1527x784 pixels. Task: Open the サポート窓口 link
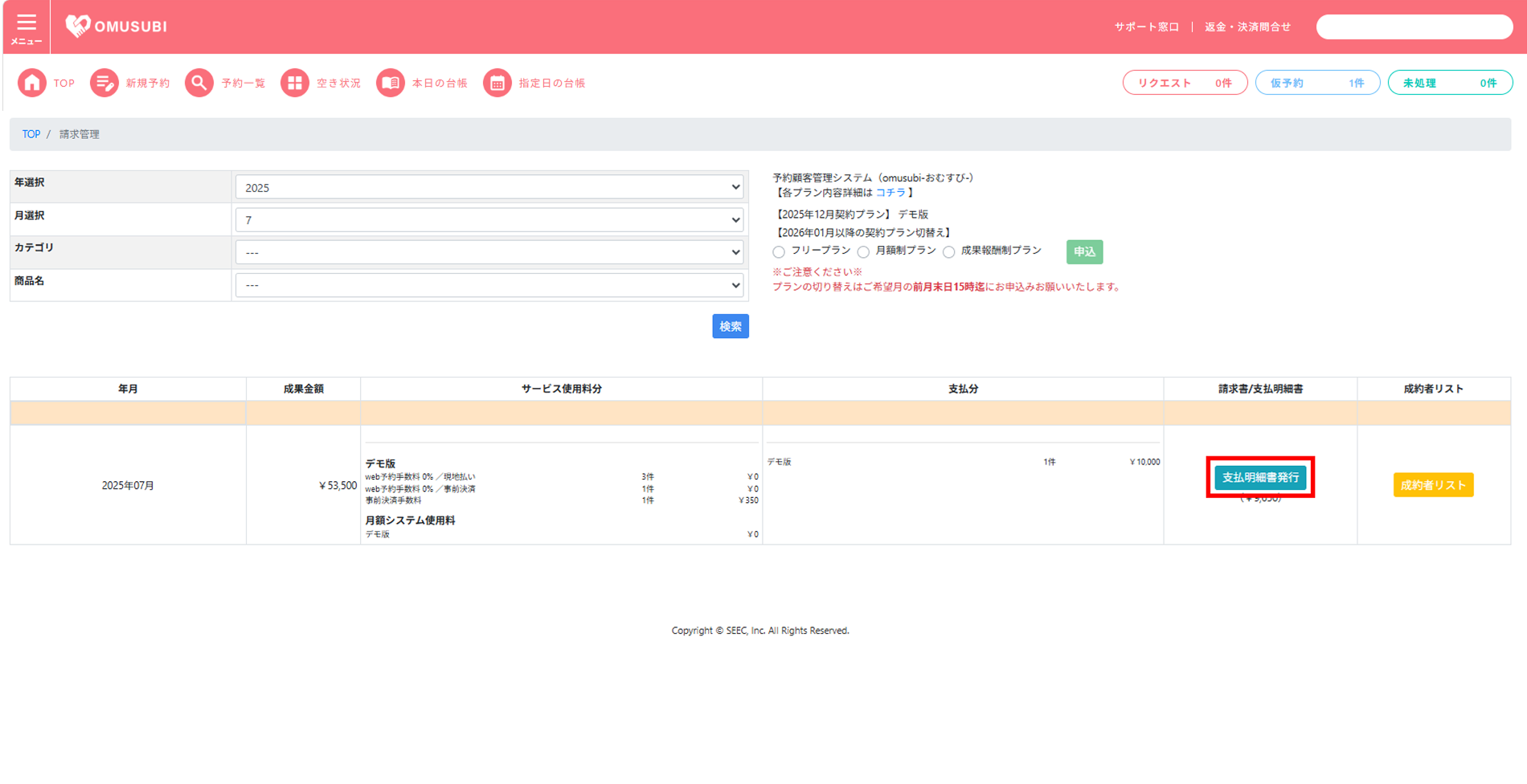1147,27
